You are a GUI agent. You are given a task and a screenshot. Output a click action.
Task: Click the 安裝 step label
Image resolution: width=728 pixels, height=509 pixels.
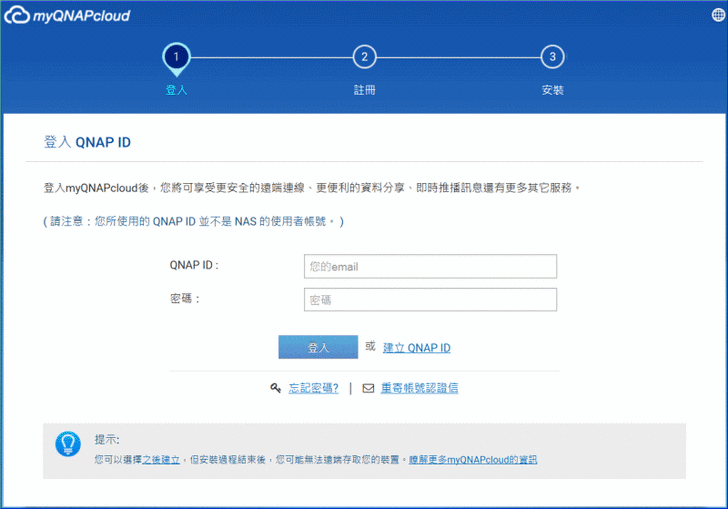[552, 90]
